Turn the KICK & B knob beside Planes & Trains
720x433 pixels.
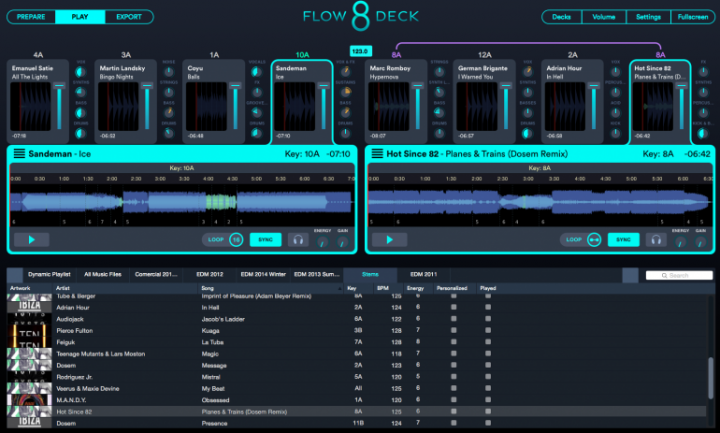(x=703, y=133)
